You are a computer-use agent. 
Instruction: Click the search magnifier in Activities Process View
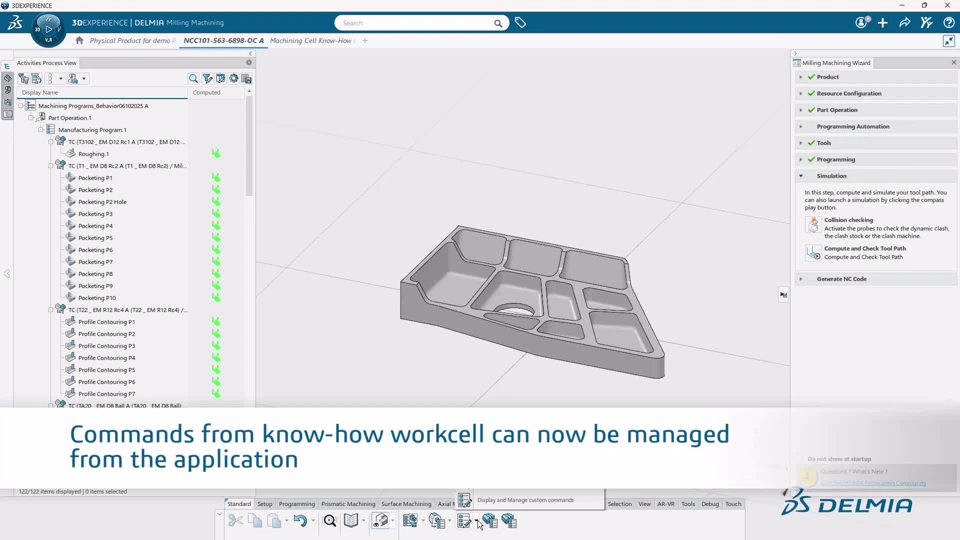(x=193, y=78)
